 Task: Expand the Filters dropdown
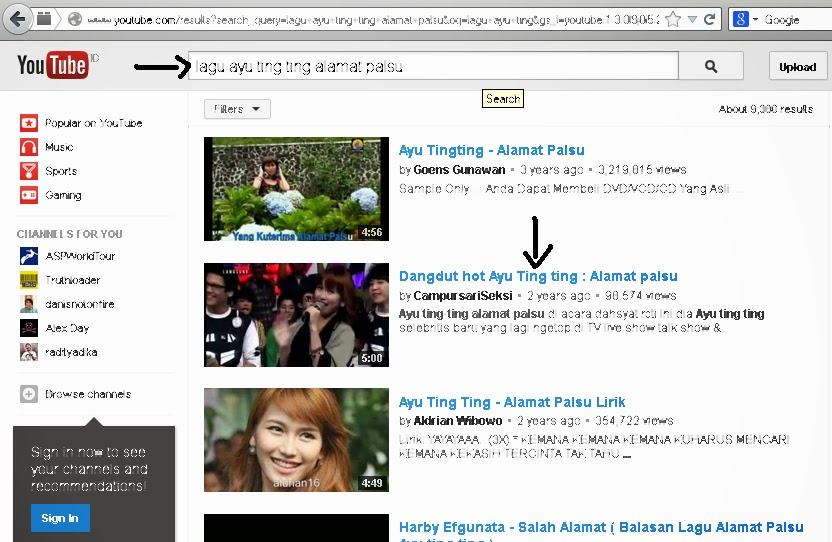point(237,109)
